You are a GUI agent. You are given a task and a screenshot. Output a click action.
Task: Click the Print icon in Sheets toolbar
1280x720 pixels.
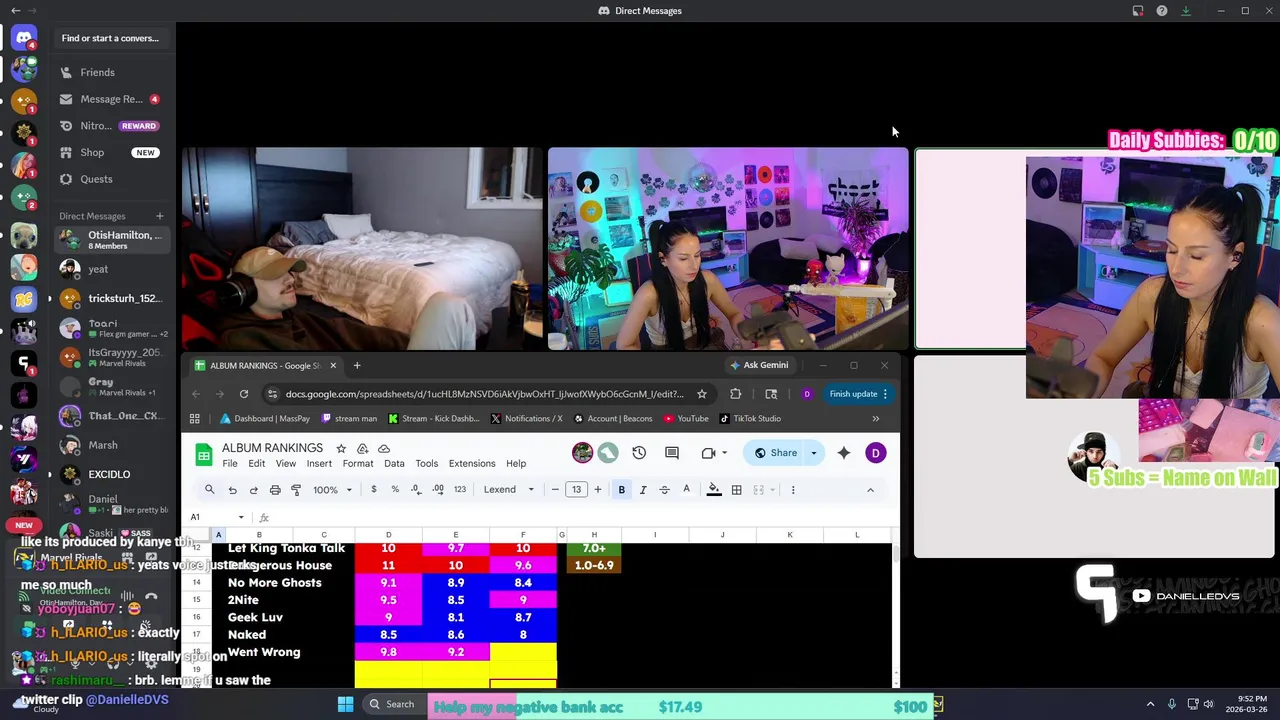click(275, 490)
